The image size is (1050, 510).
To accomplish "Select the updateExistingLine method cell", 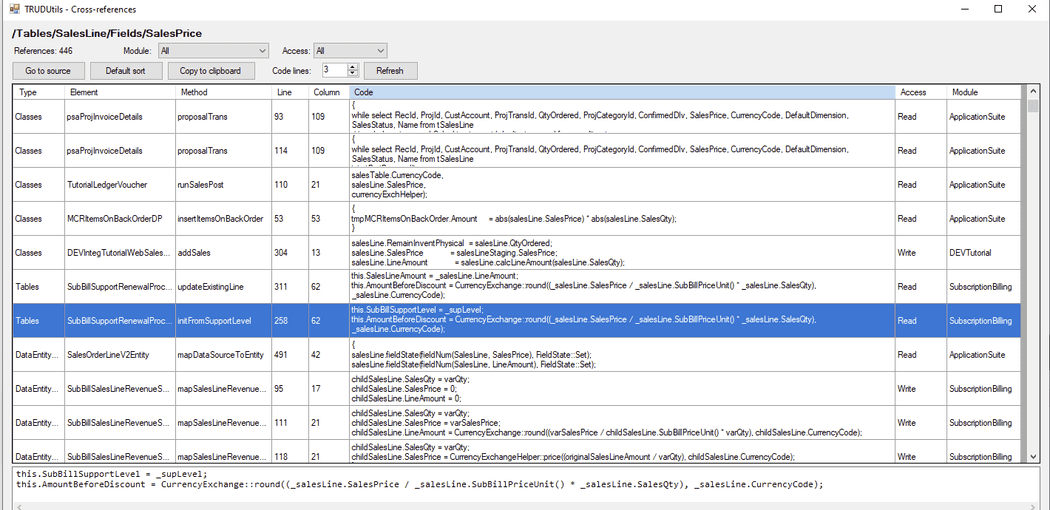I will (223, 286).
